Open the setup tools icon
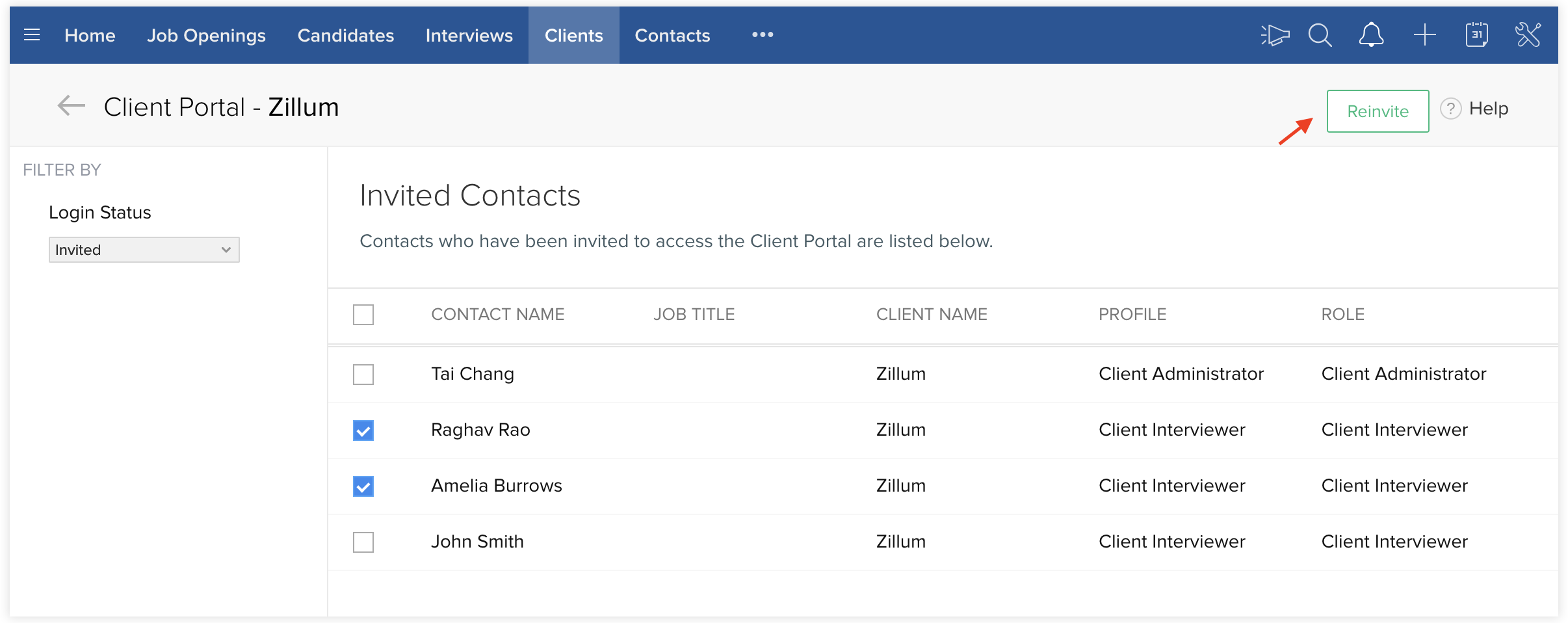1568x623 pixels. (1528, 35)
